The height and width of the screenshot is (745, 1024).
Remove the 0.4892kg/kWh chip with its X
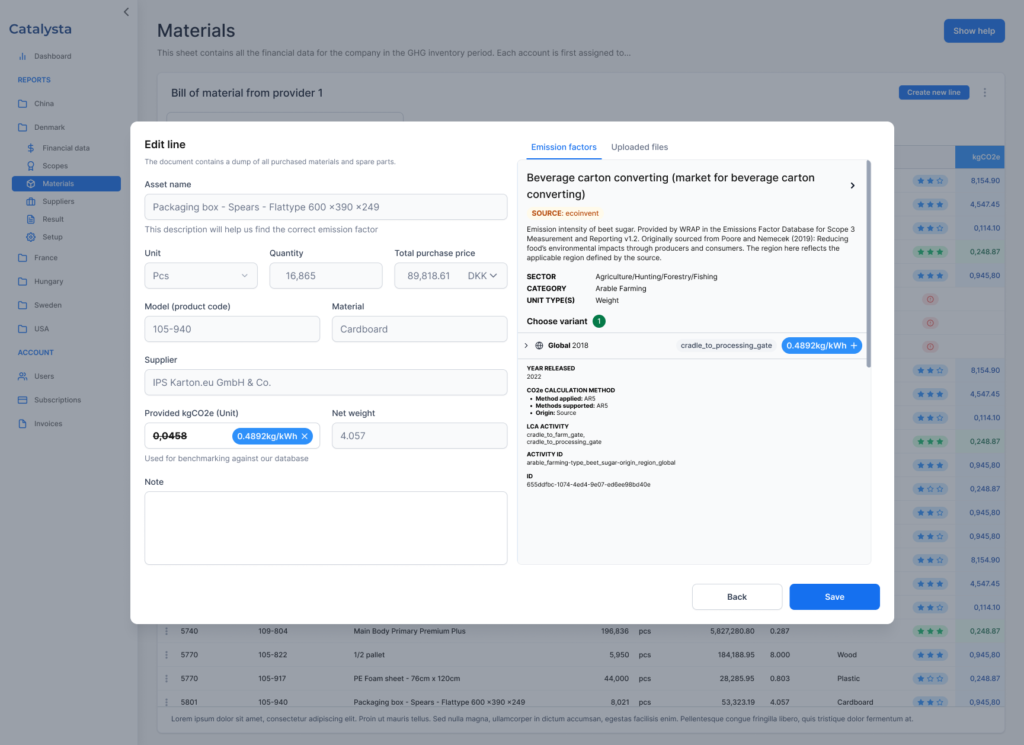pyautogui.click(x=305, y=436)
